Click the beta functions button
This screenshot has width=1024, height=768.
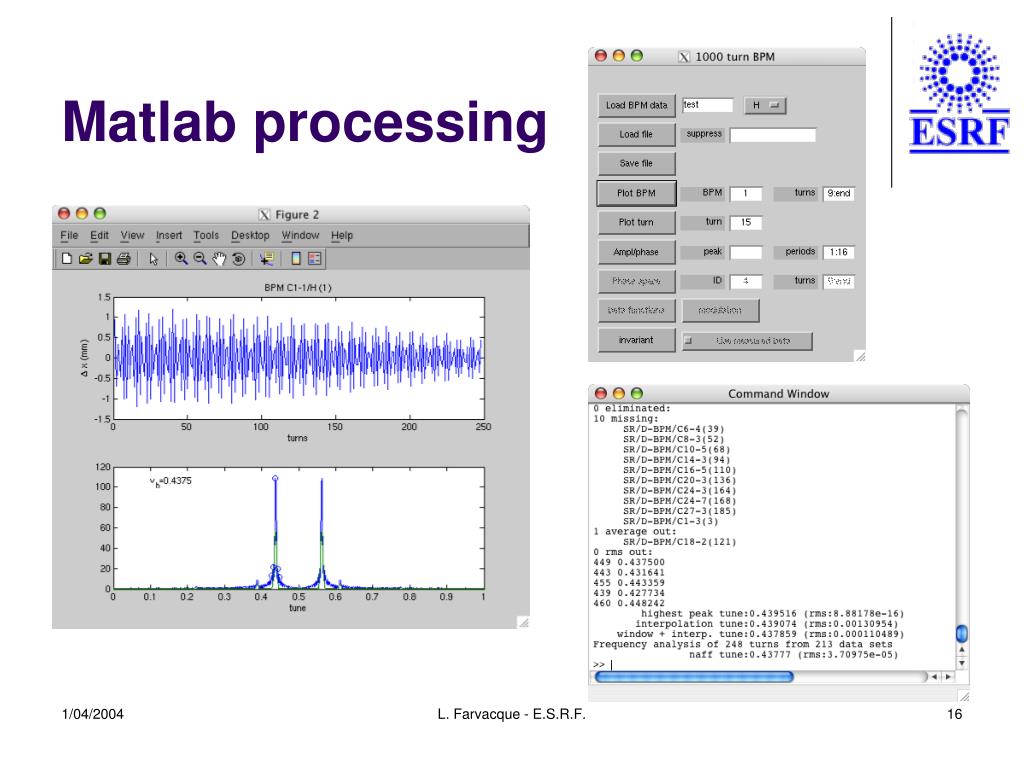637,311
